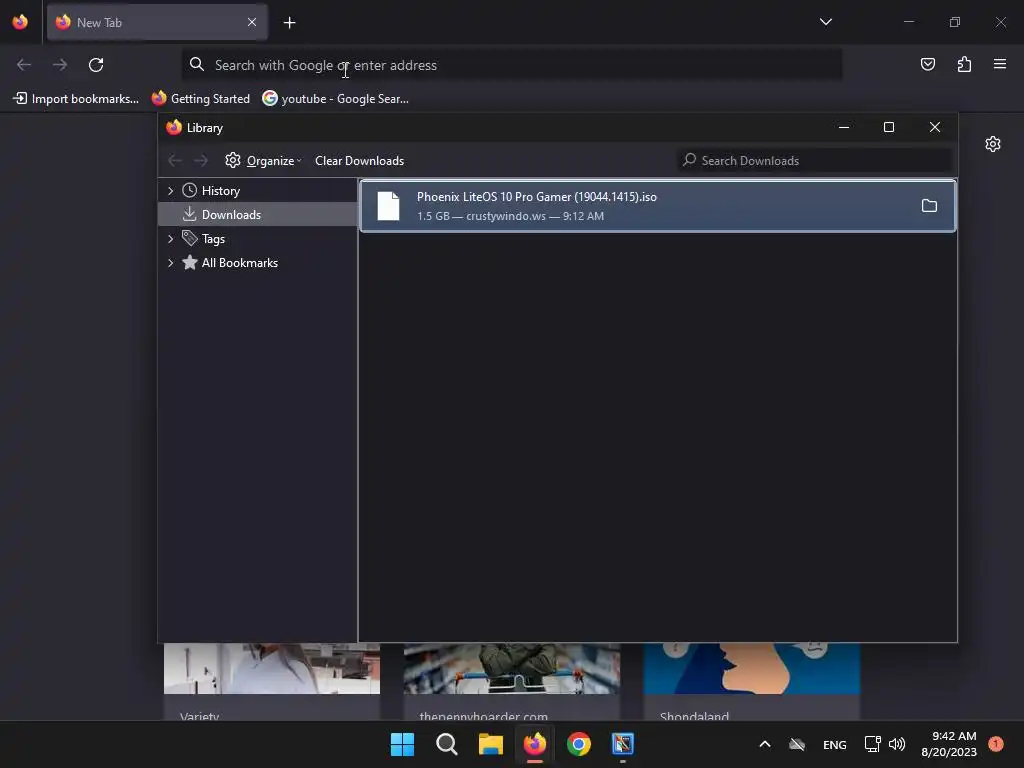
Task: Open volume speaker tray icon
Action: [897, 744]
